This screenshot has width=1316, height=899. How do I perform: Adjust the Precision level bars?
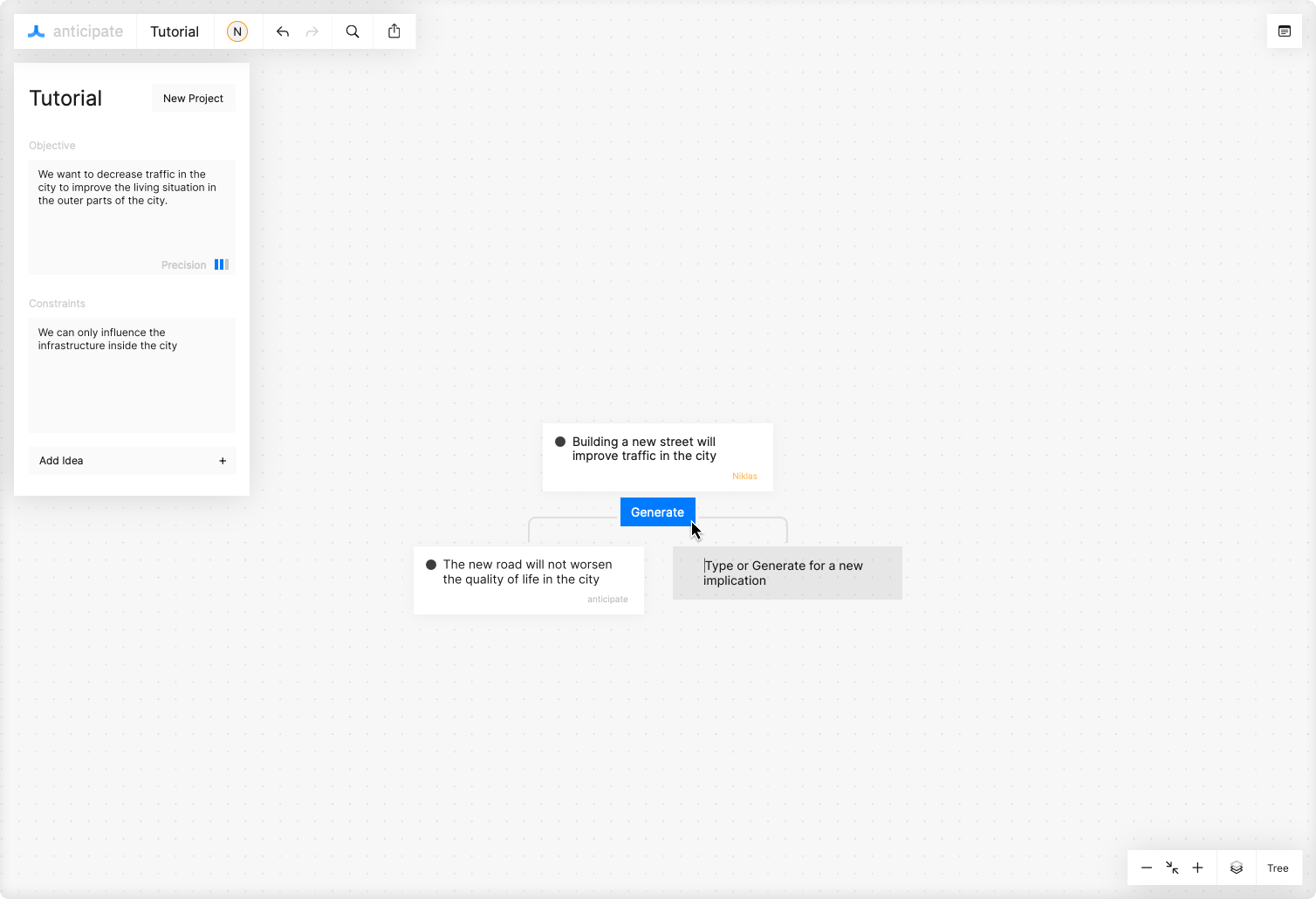[222, 264]
